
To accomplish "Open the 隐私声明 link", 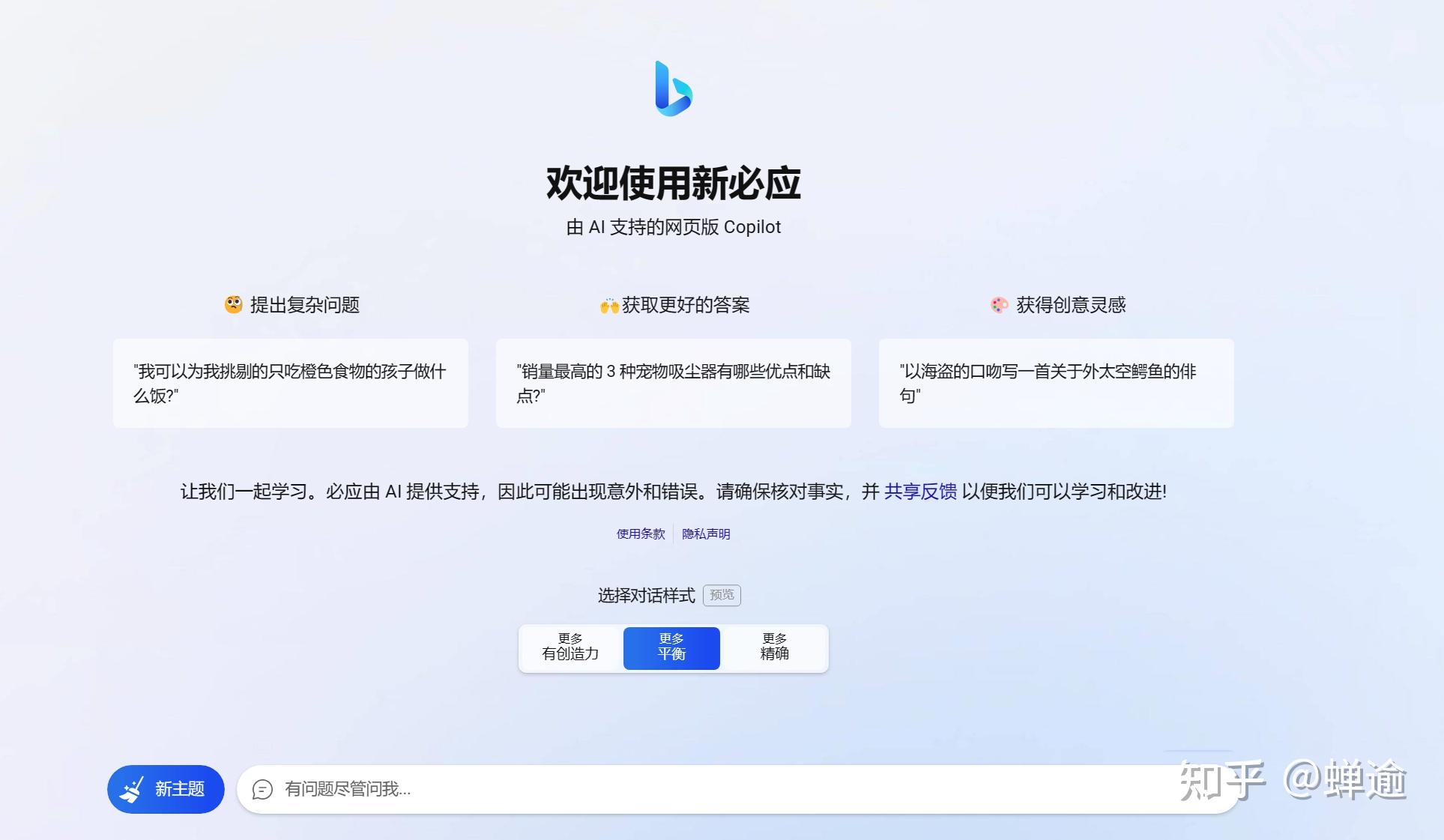I will (705, 534).
